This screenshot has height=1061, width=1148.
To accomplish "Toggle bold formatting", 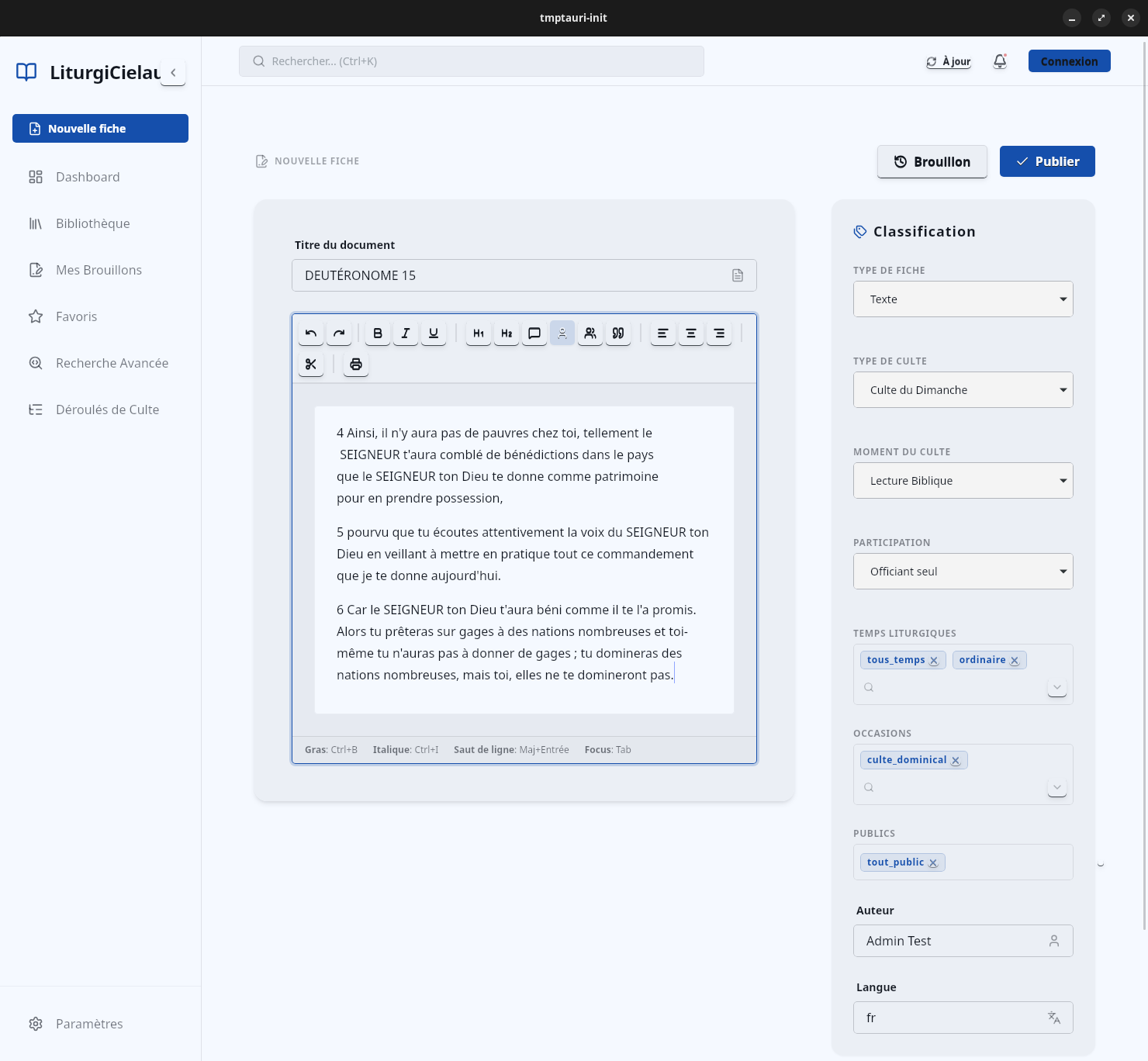I will [x=378, y=334].
